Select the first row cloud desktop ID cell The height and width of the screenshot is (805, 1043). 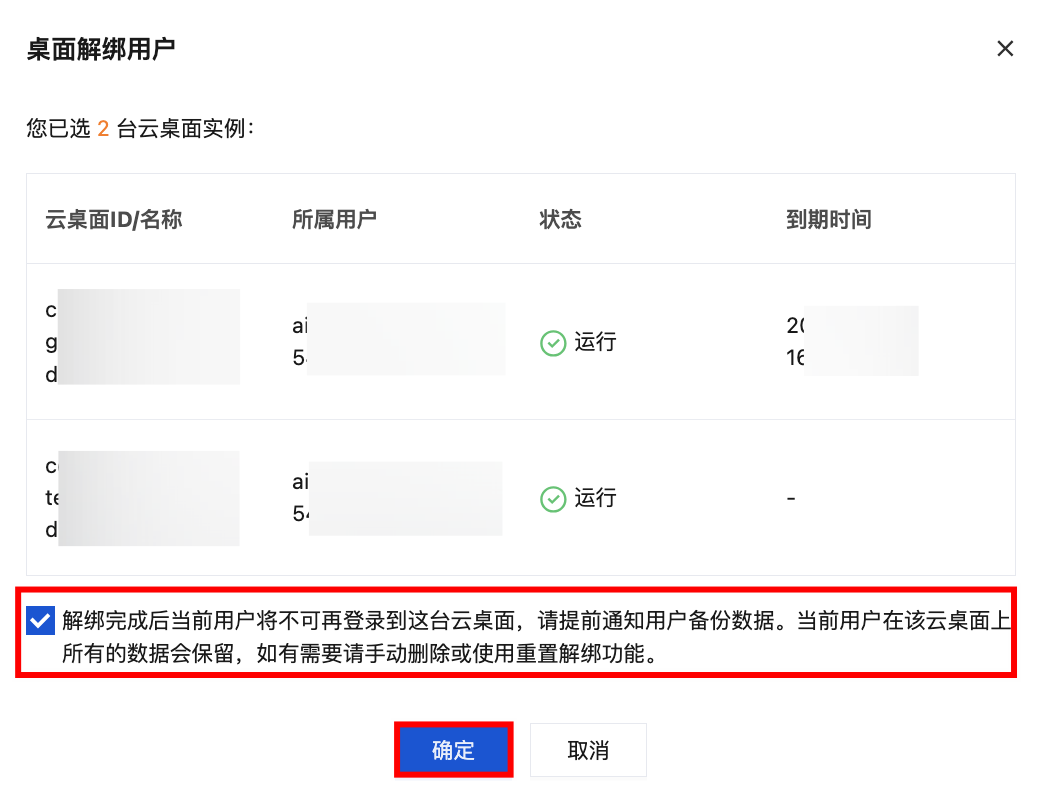[x=142, y=340]
